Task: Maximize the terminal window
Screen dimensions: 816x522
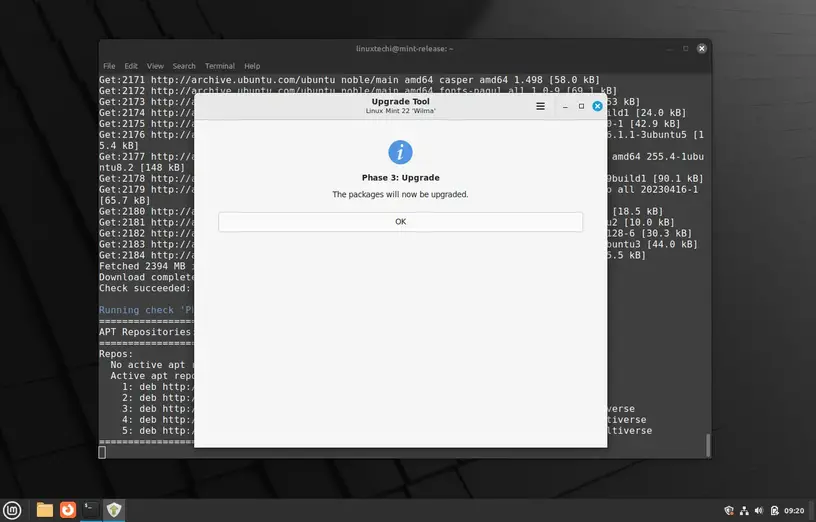Action: 685,48
